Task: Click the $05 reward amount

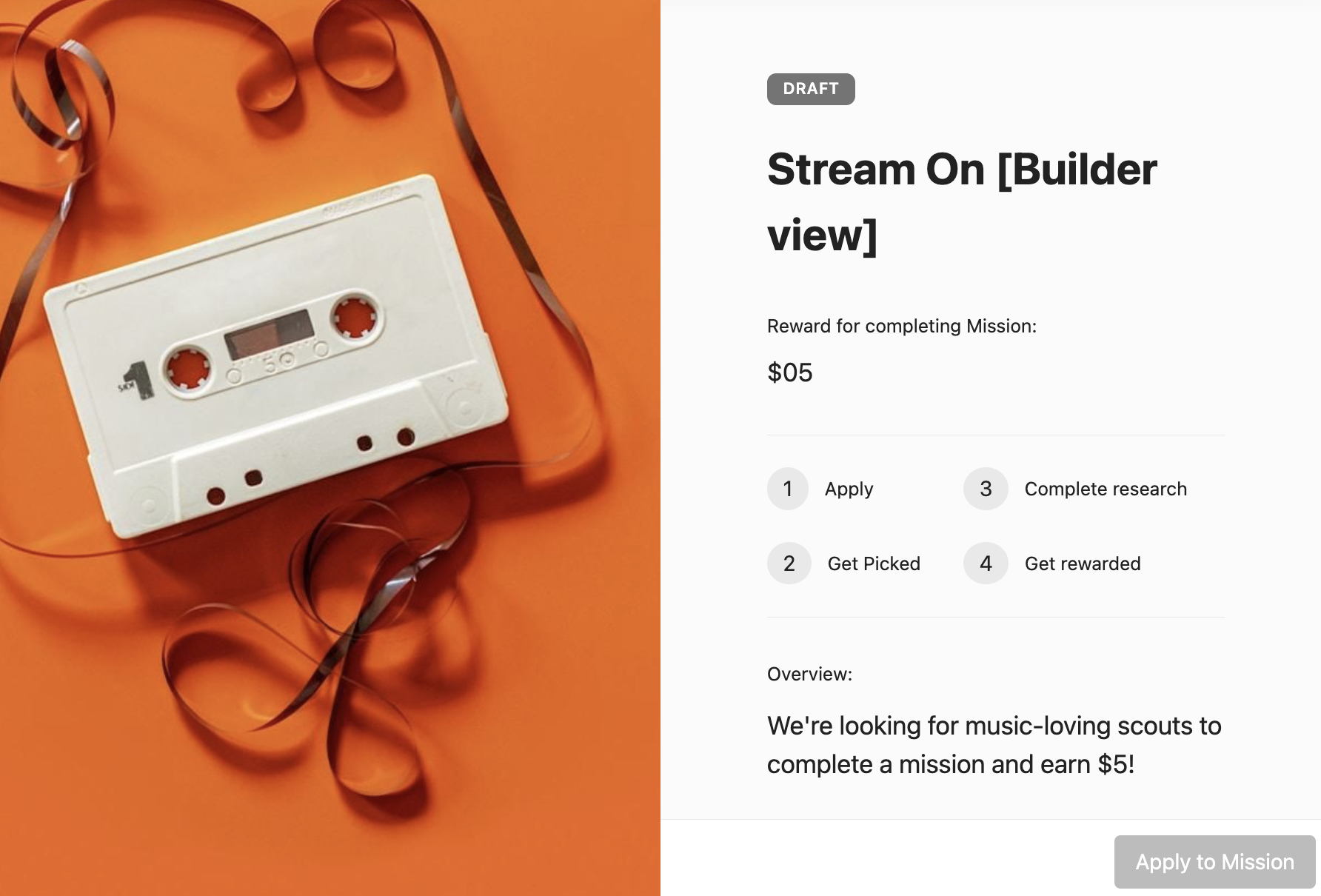Action: pyautogui.click(x=790, y=372)
